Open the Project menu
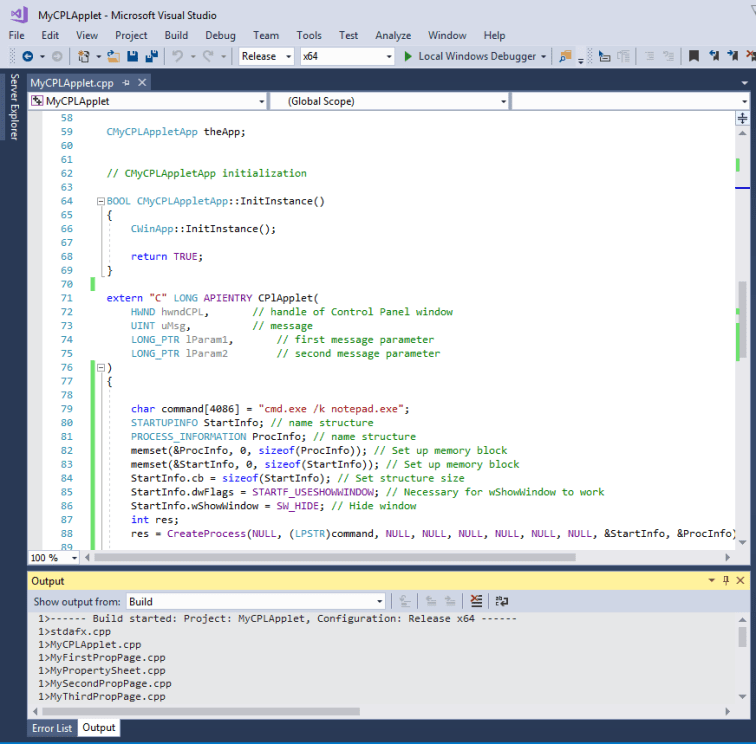The width and height of the screenshot is (756, 744). pos(131,35)
